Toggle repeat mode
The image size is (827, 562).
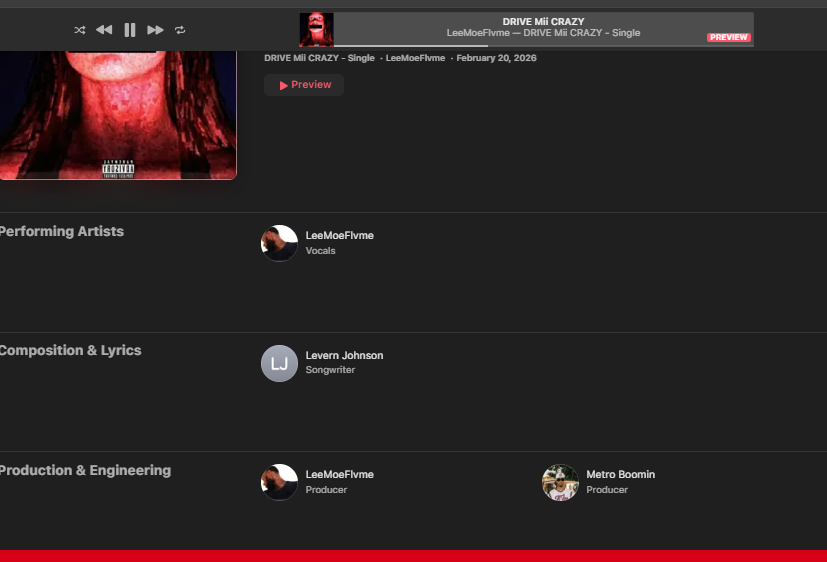pos(180,30)
